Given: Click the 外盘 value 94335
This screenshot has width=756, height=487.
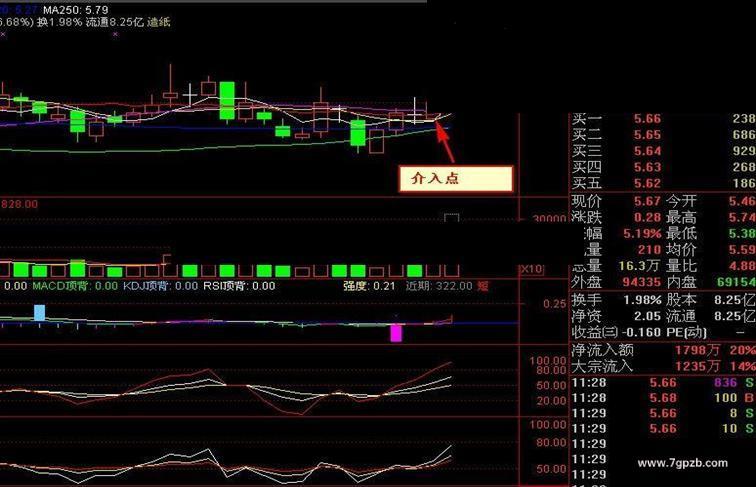Looking at the screenshot, I should tap(642, 282).
